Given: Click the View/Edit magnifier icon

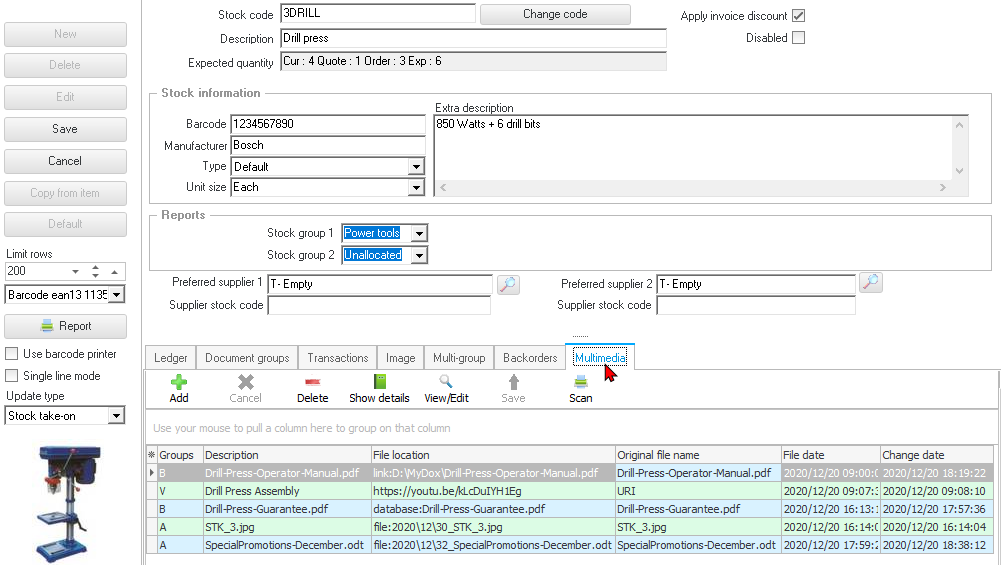Looking at the screenshot, I should [446, 382].
